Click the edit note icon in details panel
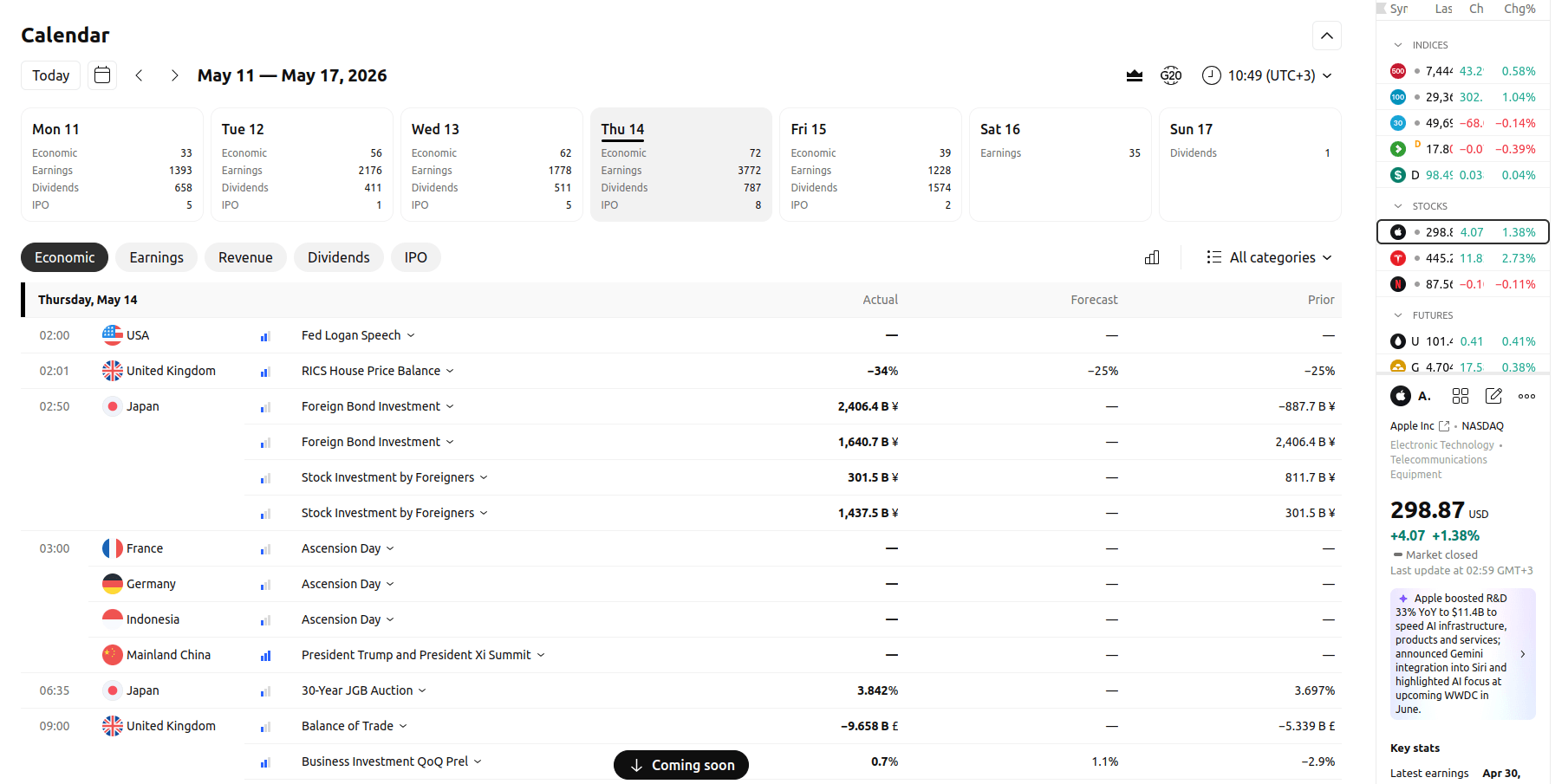1555x784 pixels. (x=1493, y=396)
